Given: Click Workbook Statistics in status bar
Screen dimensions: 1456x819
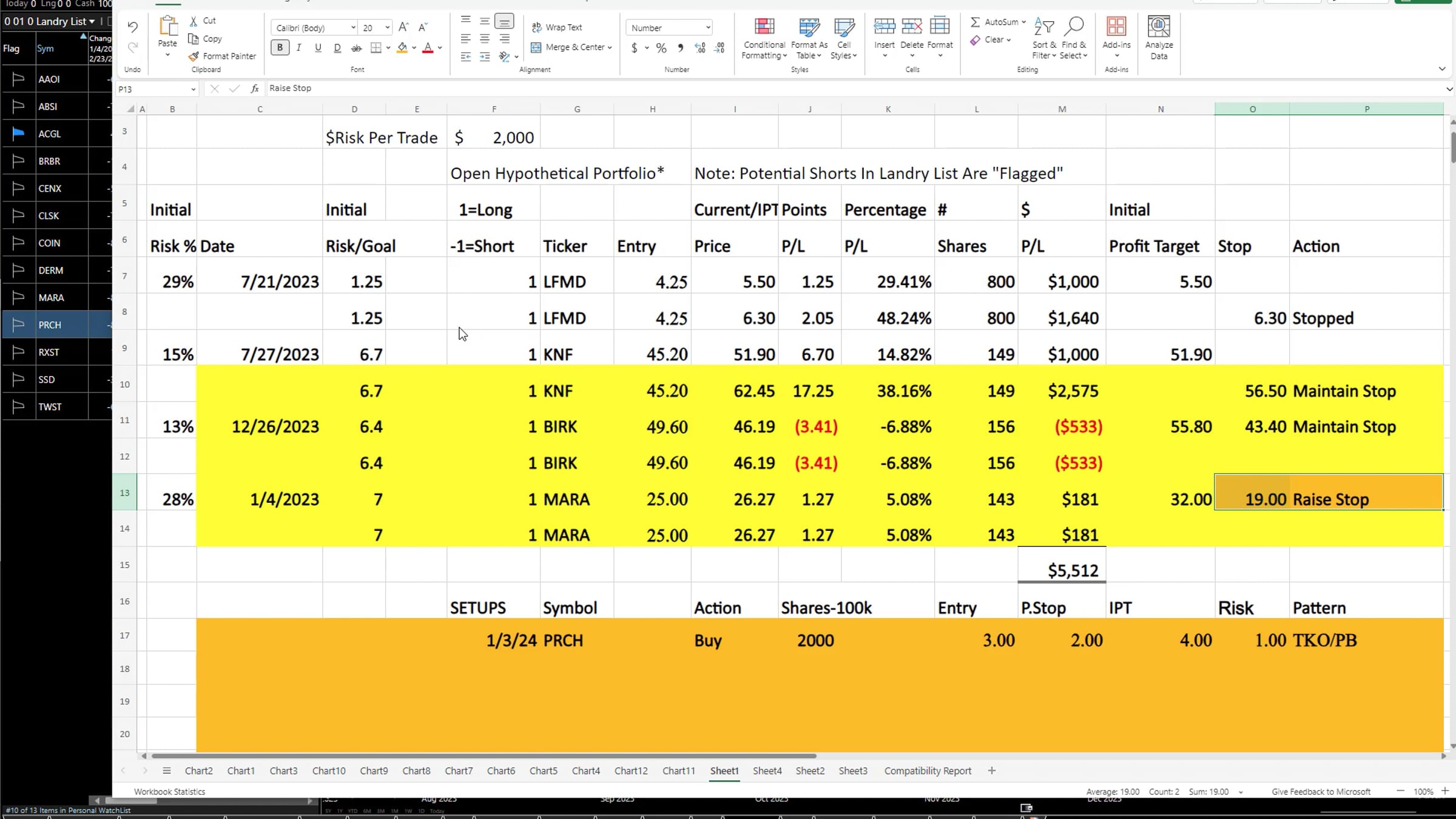Looking at the screenshot, I should [x=169, y=792].
